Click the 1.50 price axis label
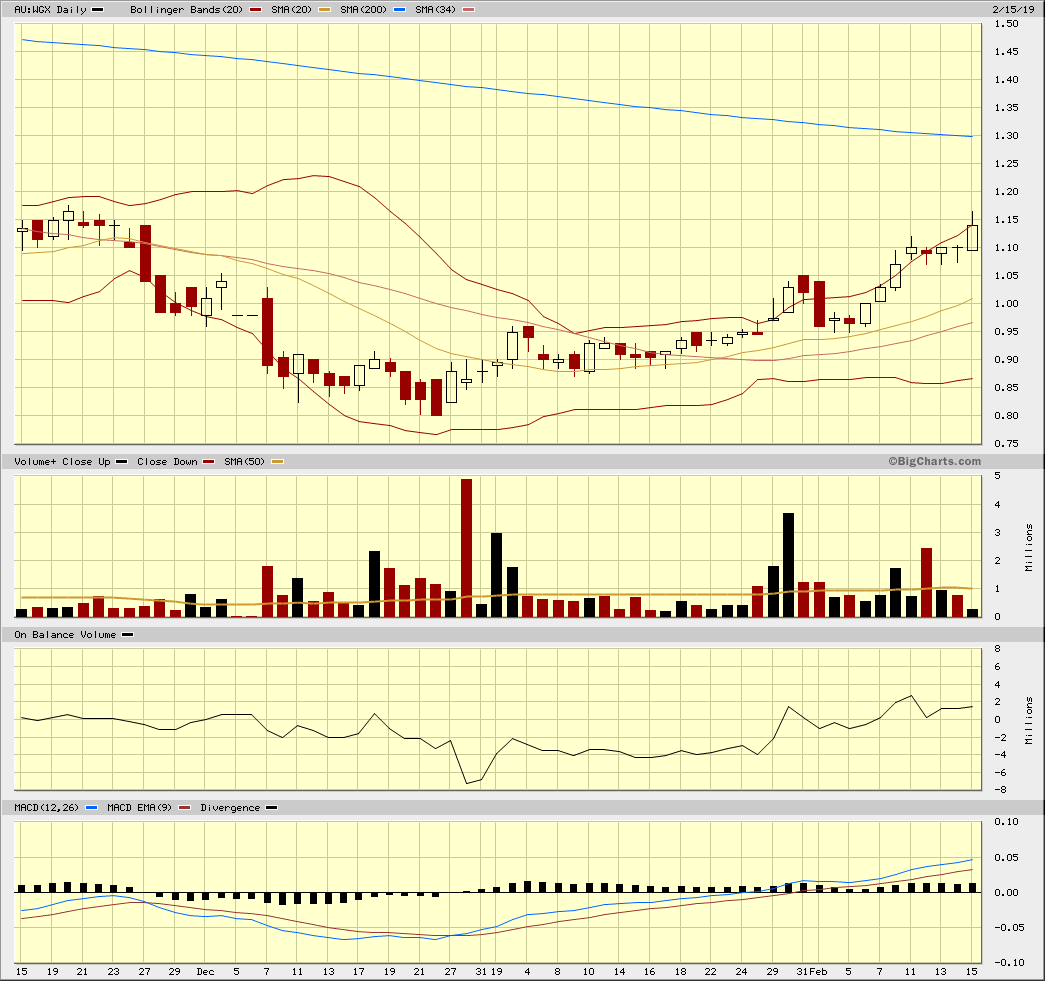1045x981 pixels. click(x=1006, y=24)
